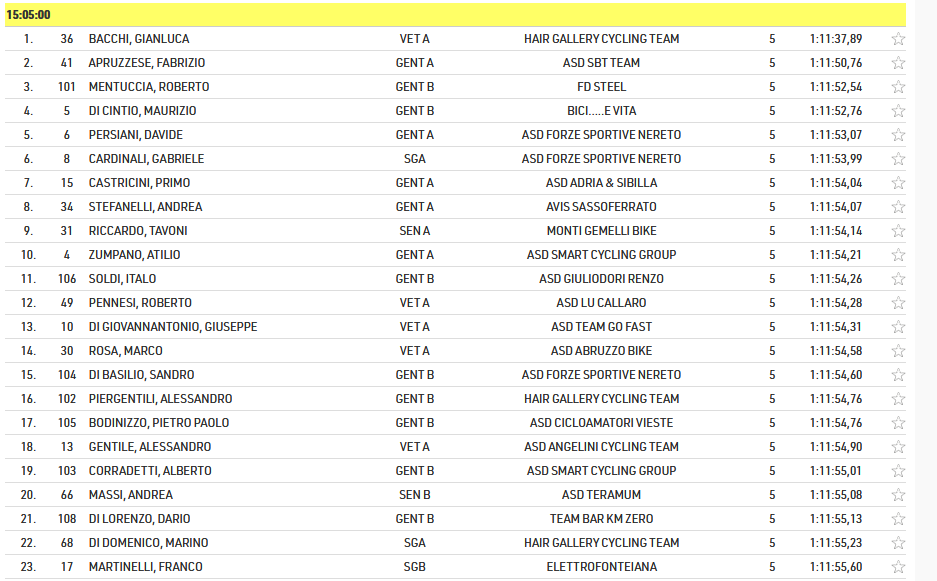This screenshot has width=937, height=581.
Task: Click the 15:05:00 yellow header bar
Action: tap(455, 15)
